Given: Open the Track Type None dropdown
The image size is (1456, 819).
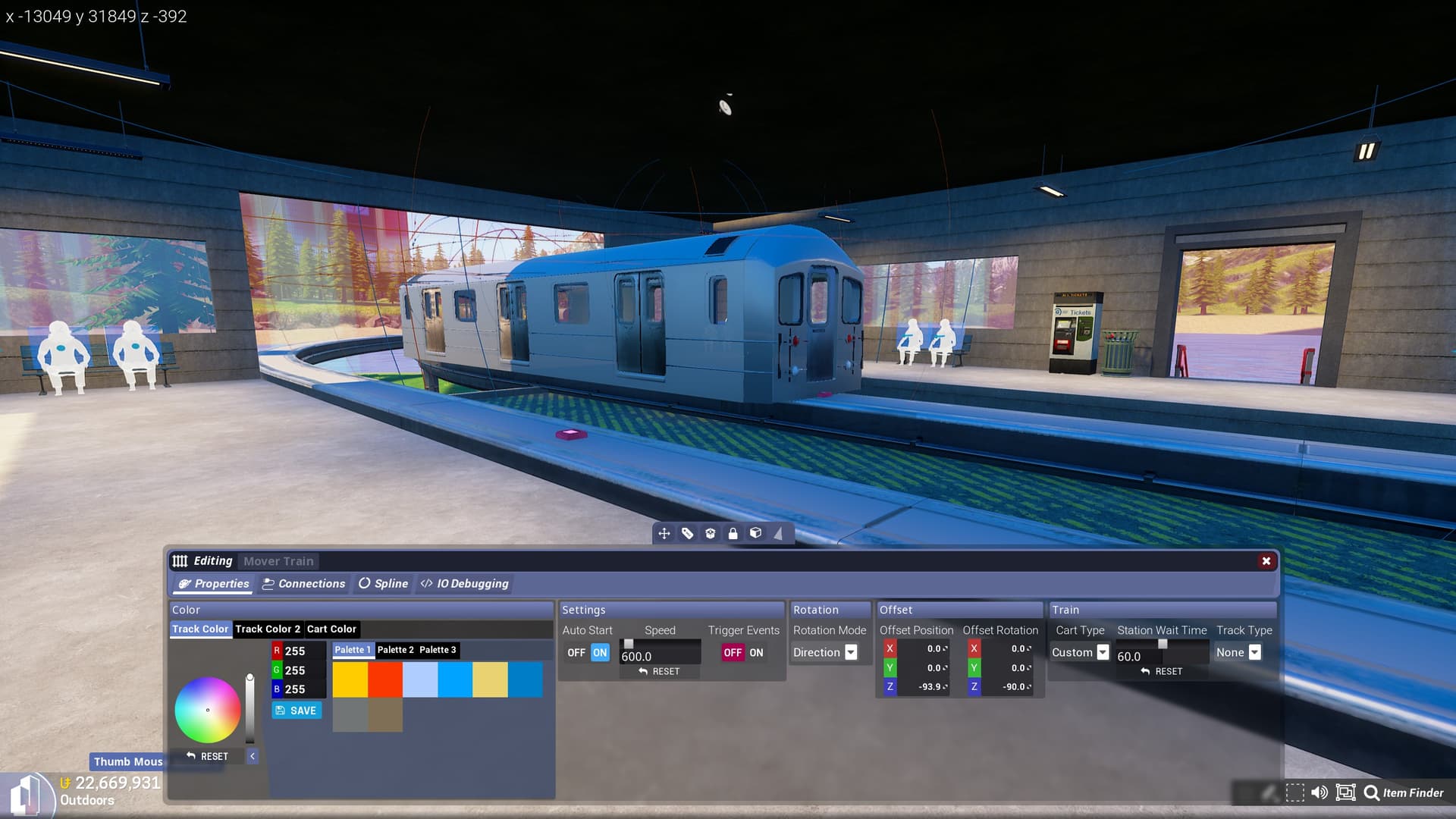Looking at the screenshot, I should click(1238, 652).
